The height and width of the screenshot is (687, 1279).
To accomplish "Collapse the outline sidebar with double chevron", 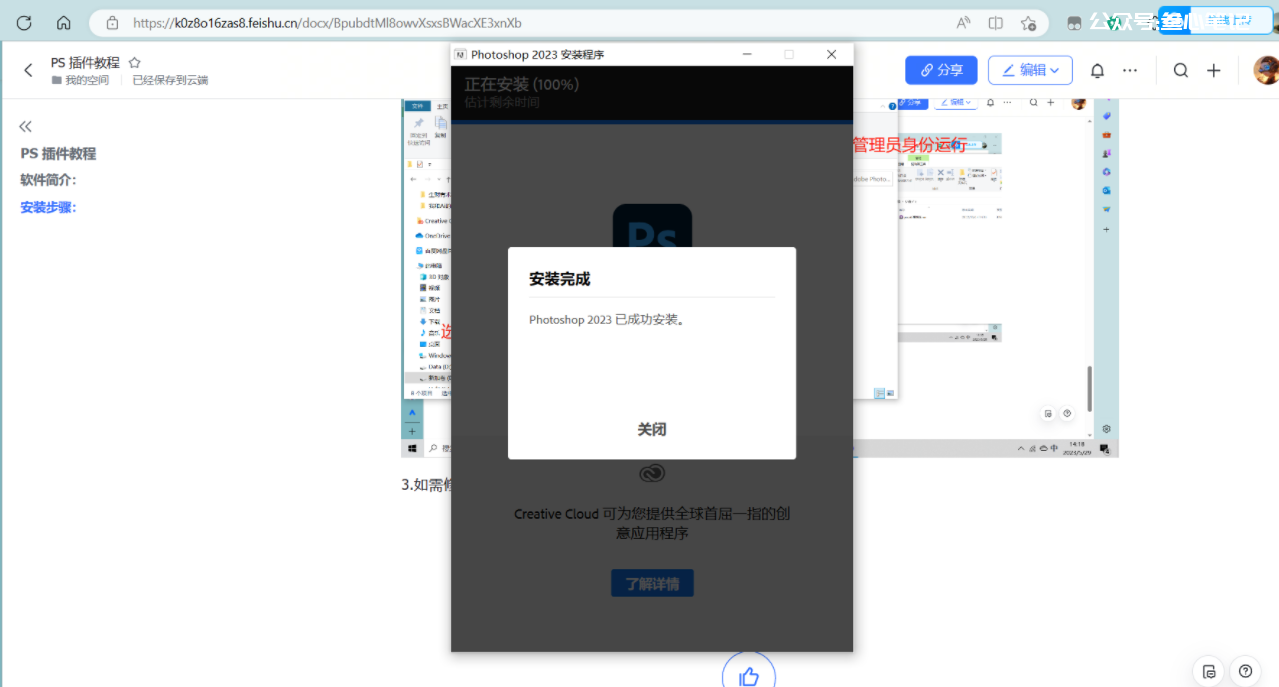I will point(25,126).
